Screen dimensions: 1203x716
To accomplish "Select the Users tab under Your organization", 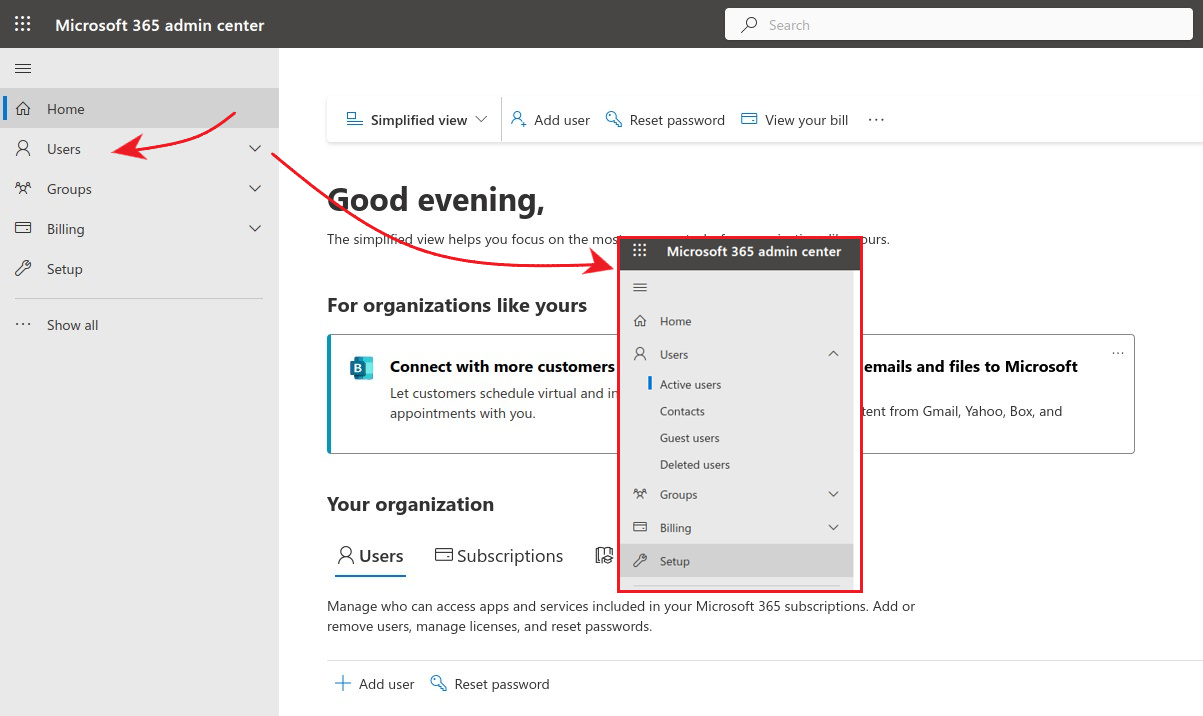I will [370, 556].
